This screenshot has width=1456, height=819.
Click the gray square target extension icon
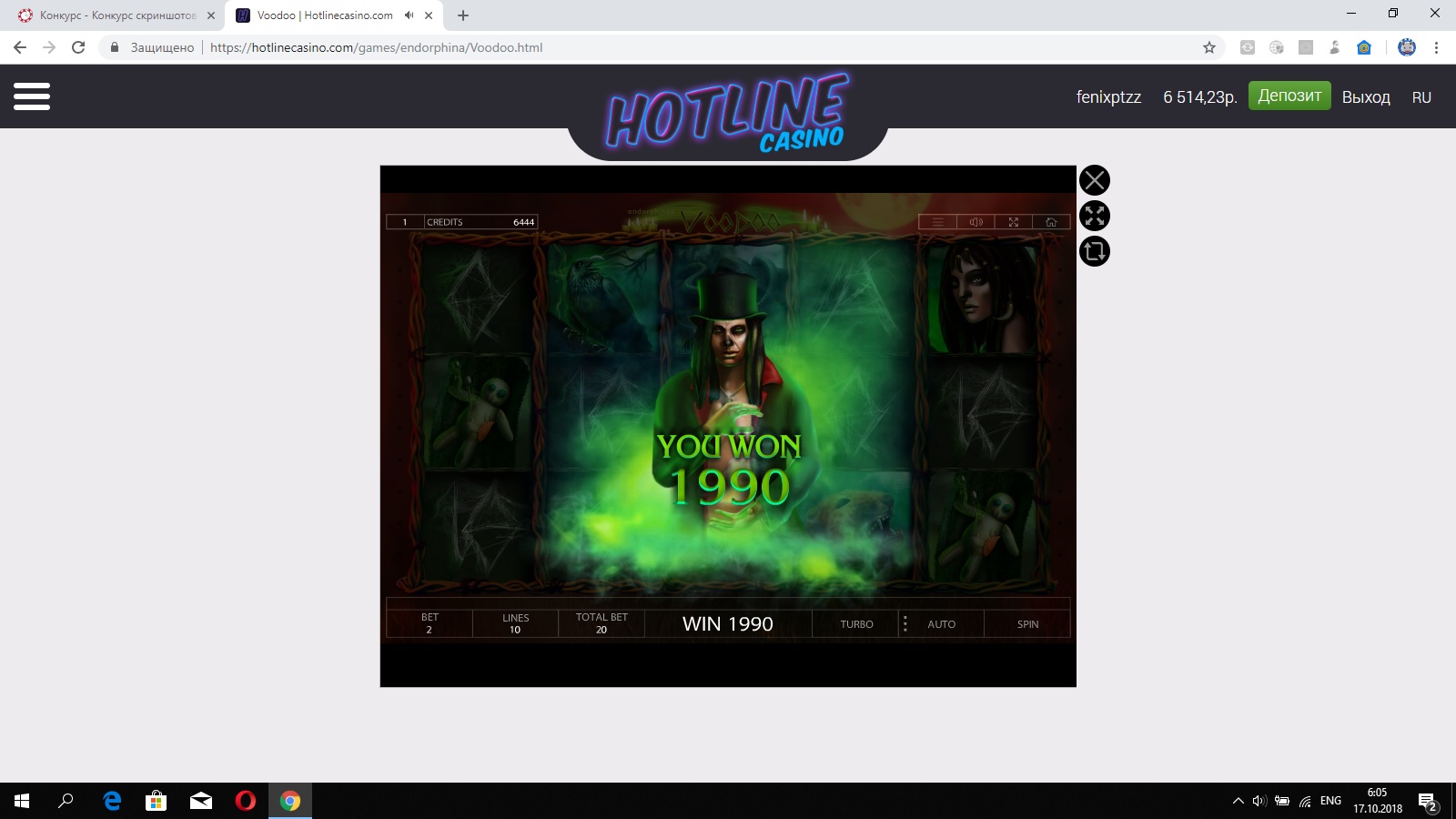(x=1306, y=47)
